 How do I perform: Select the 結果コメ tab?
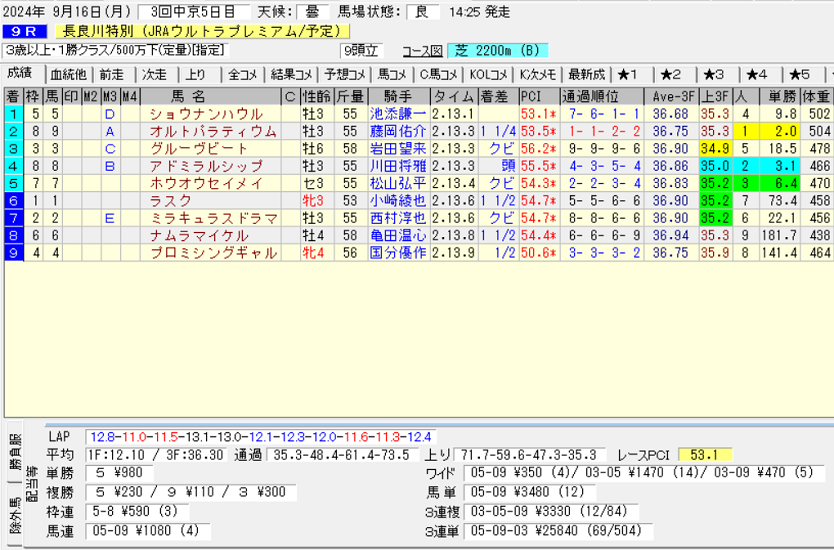[x=297, y=75]
